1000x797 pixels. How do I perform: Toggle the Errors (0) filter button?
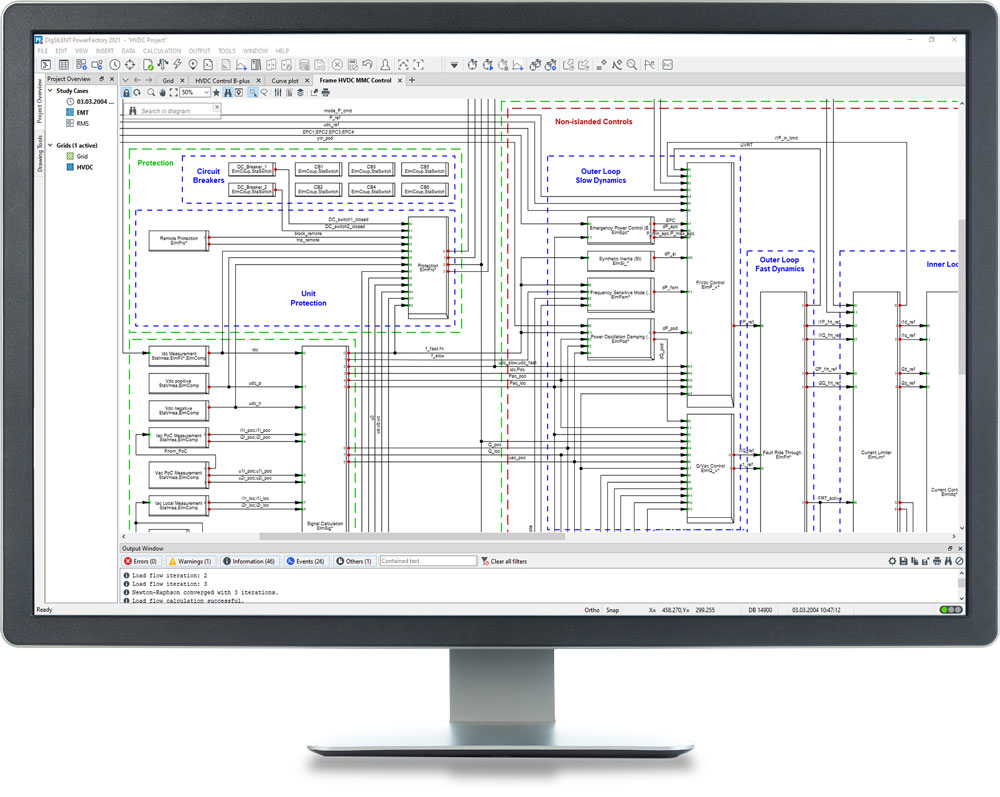[x=140, y=561]
